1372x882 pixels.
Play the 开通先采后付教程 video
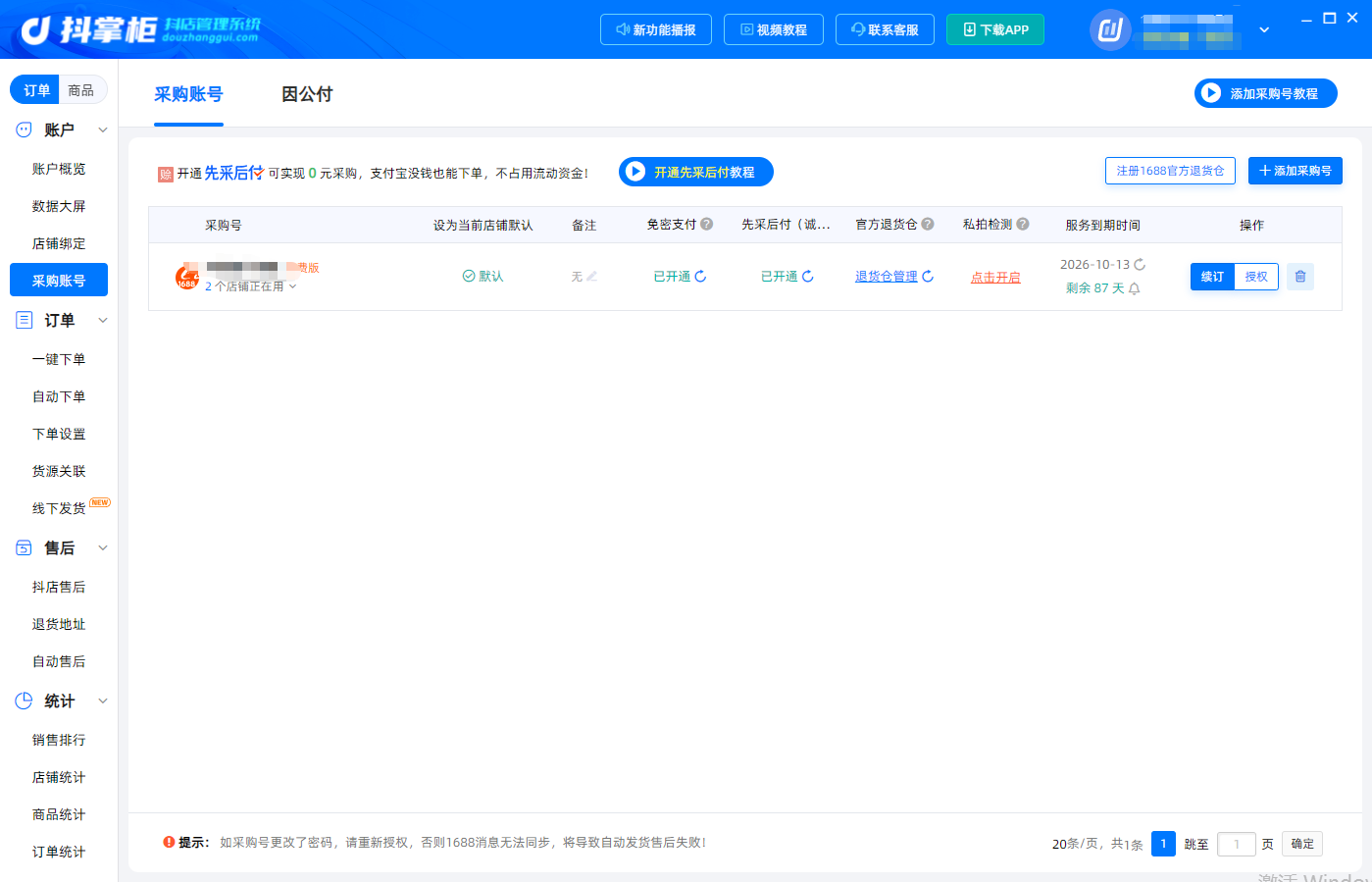coord(696,172)
